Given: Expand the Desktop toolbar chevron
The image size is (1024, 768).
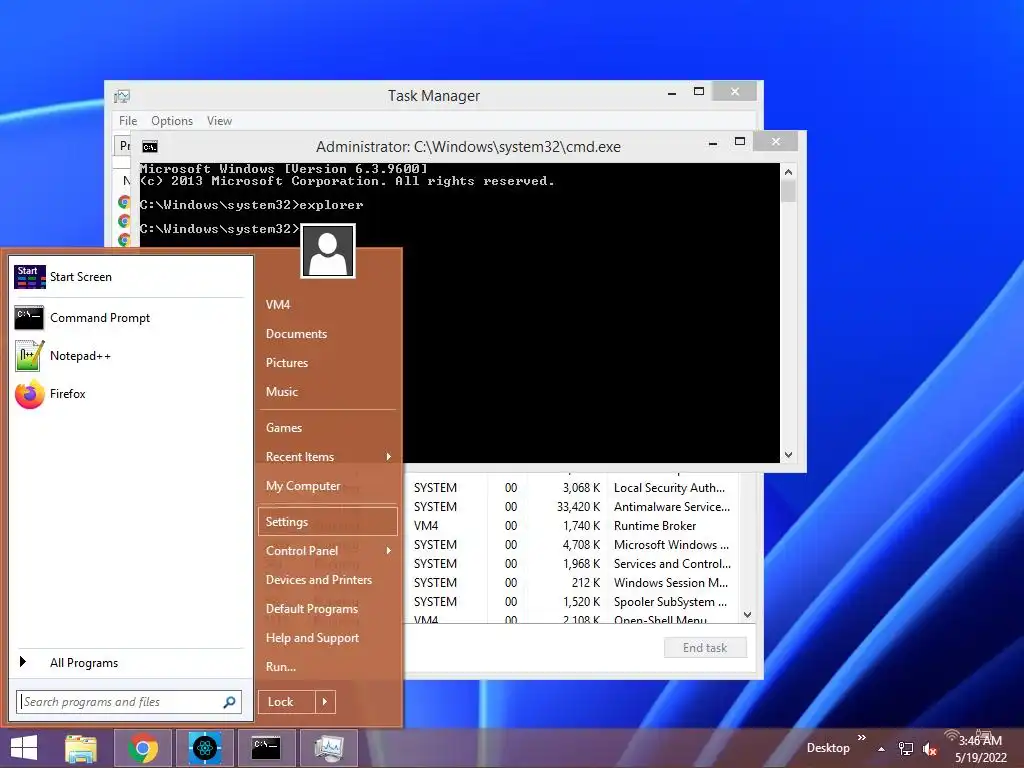Looking at the screenshot, I should click(x=861, y=738).
